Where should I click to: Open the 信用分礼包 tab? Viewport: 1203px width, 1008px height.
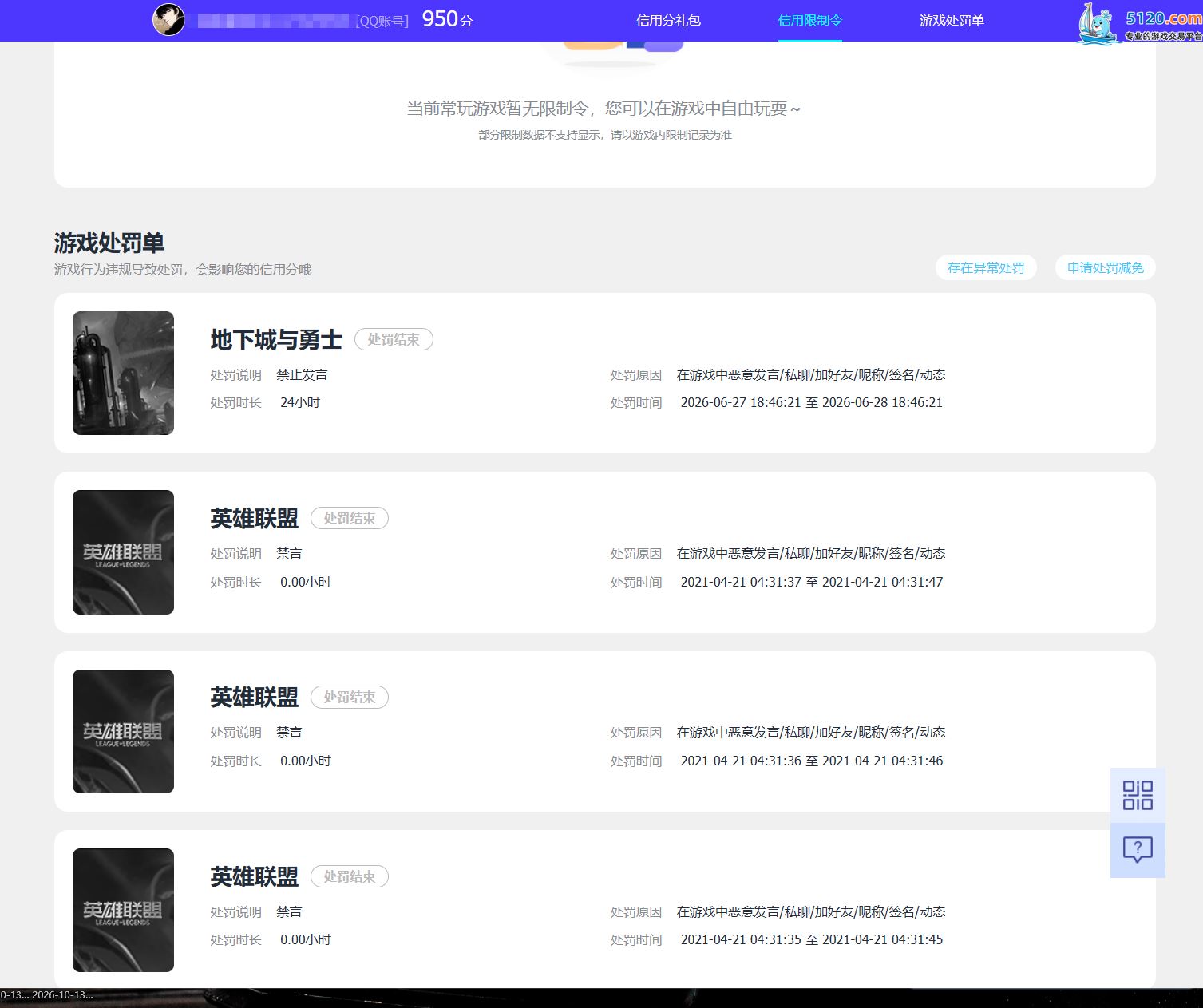668,20
